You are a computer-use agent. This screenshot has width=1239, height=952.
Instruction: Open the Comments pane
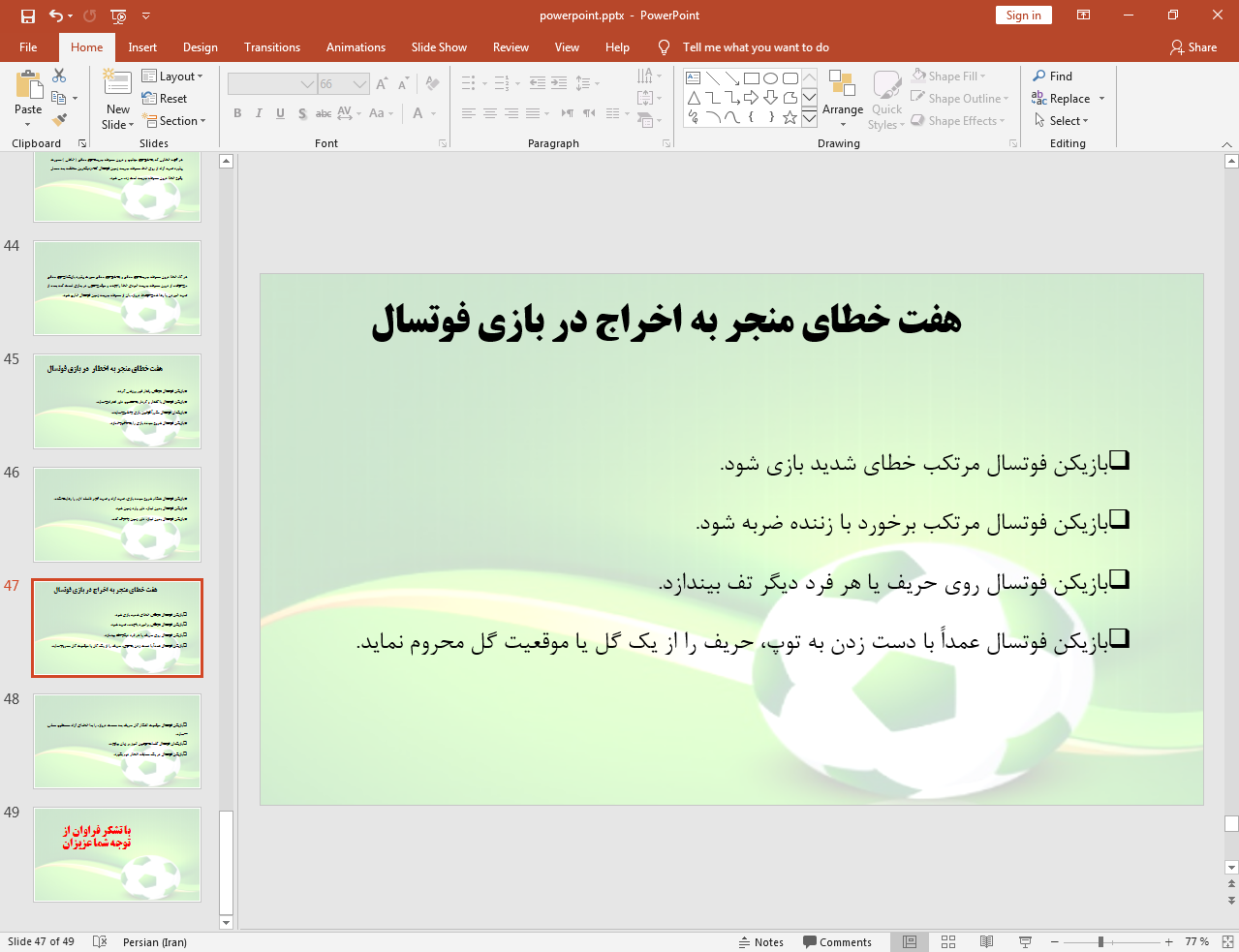click(837, 941)
